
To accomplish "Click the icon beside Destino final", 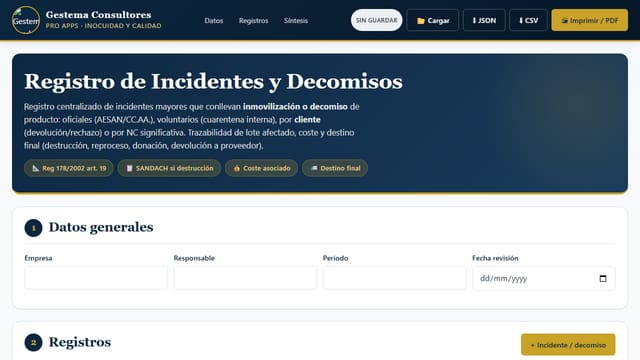I will point(314,168).
